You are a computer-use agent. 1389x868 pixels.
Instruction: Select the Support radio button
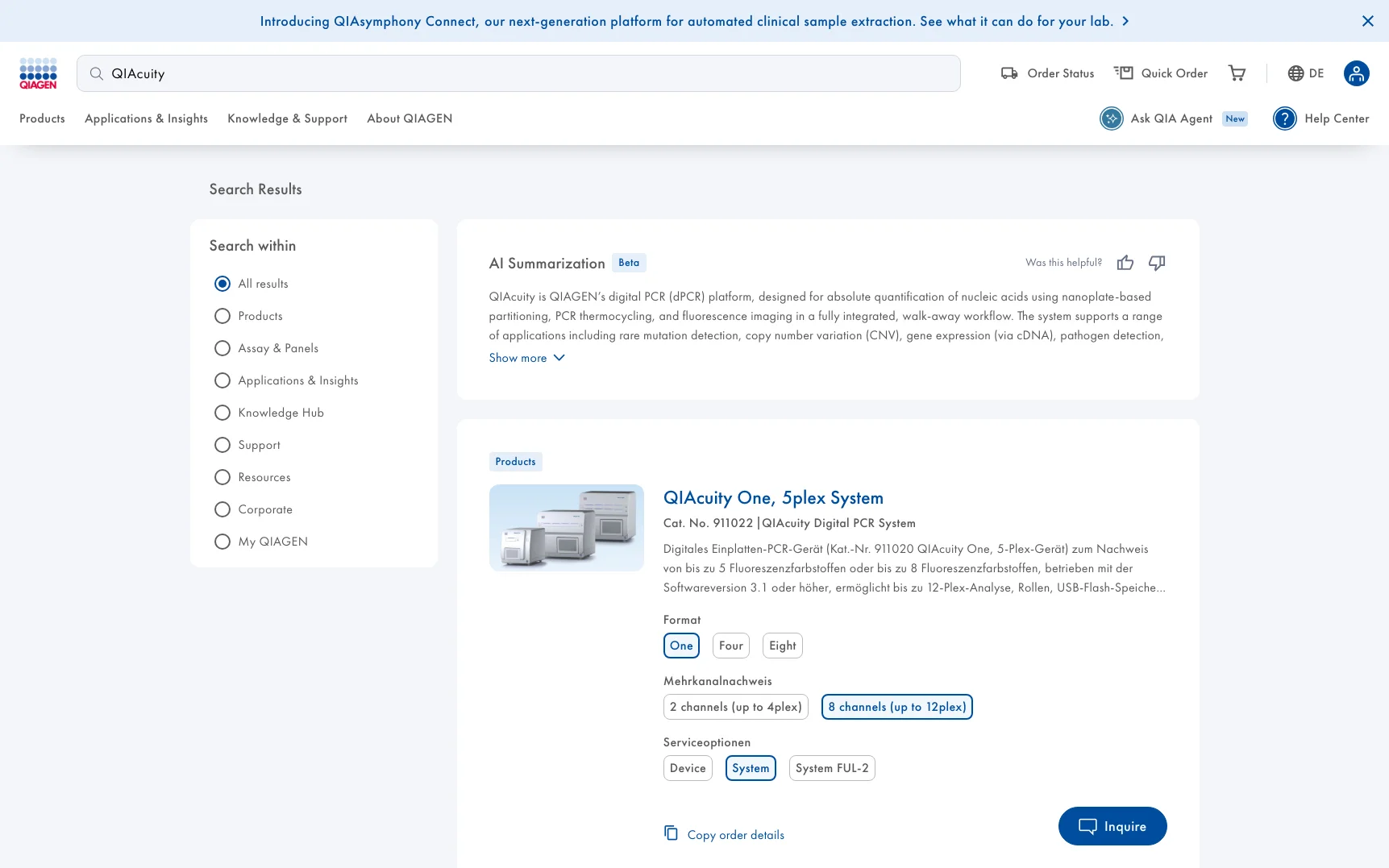point(222,445)
